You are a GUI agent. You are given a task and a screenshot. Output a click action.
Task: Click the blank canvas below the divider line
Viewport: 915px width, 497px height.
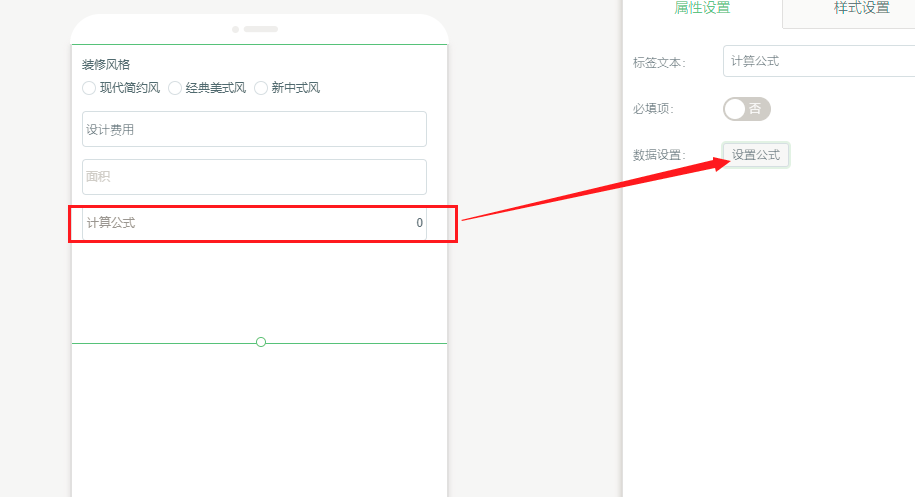coord(260,420)
